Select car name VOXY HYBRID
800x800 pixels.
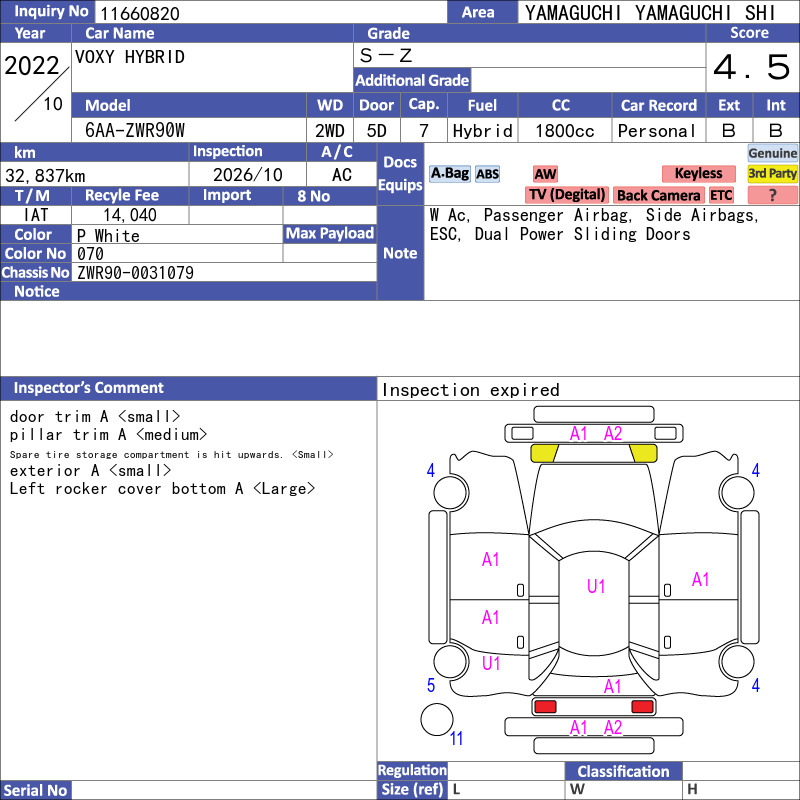point(130,57)
